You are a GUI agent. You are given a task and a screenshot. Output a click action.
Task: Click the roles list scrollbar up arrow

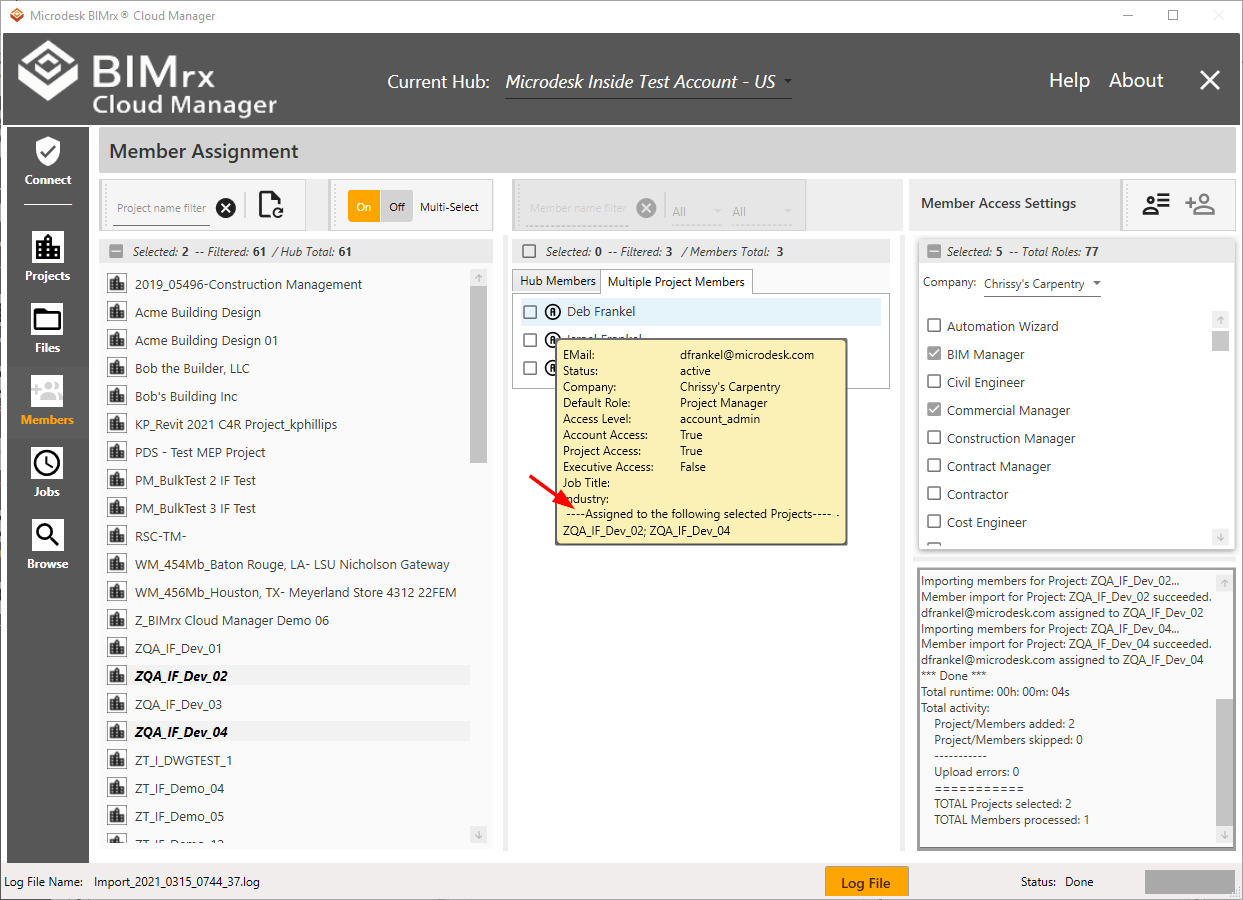(x=1220, y=319)
